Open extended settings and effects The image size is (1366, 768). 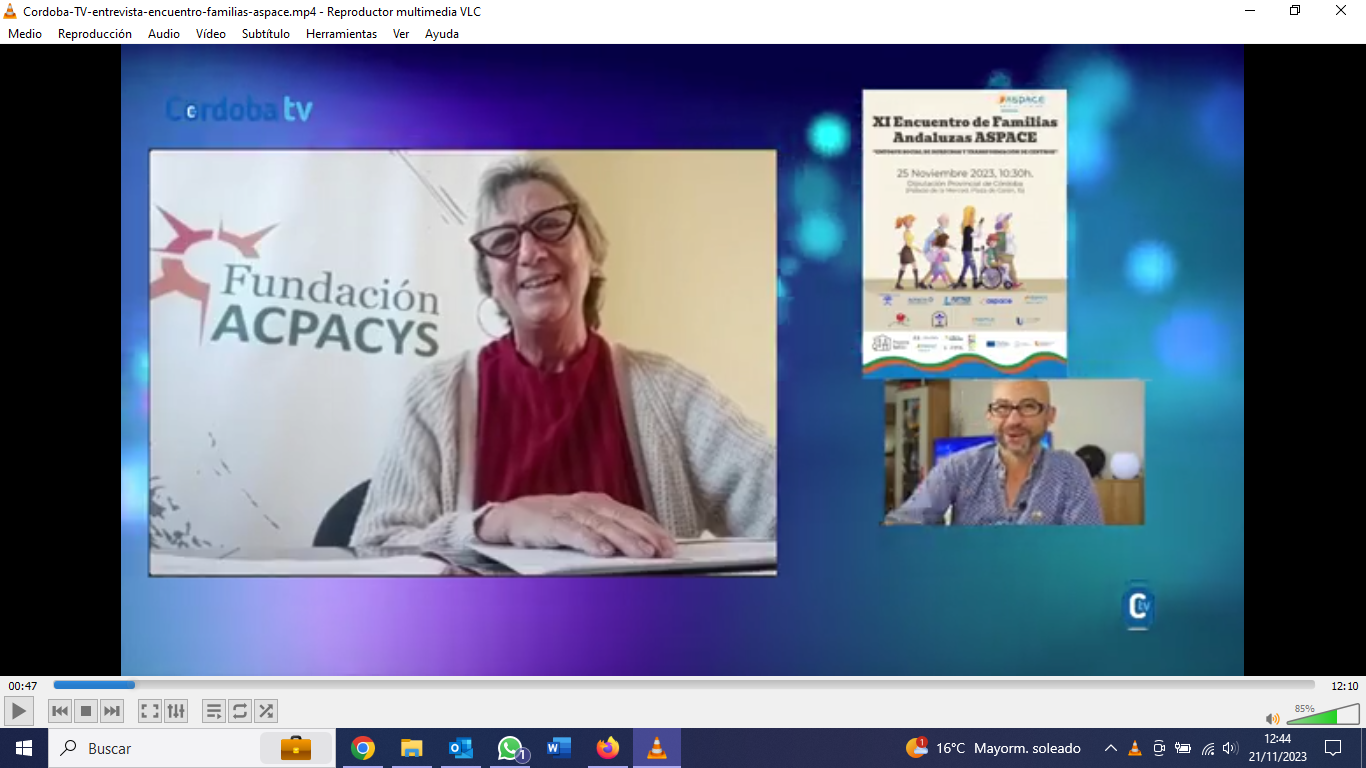tap(176, 711)
